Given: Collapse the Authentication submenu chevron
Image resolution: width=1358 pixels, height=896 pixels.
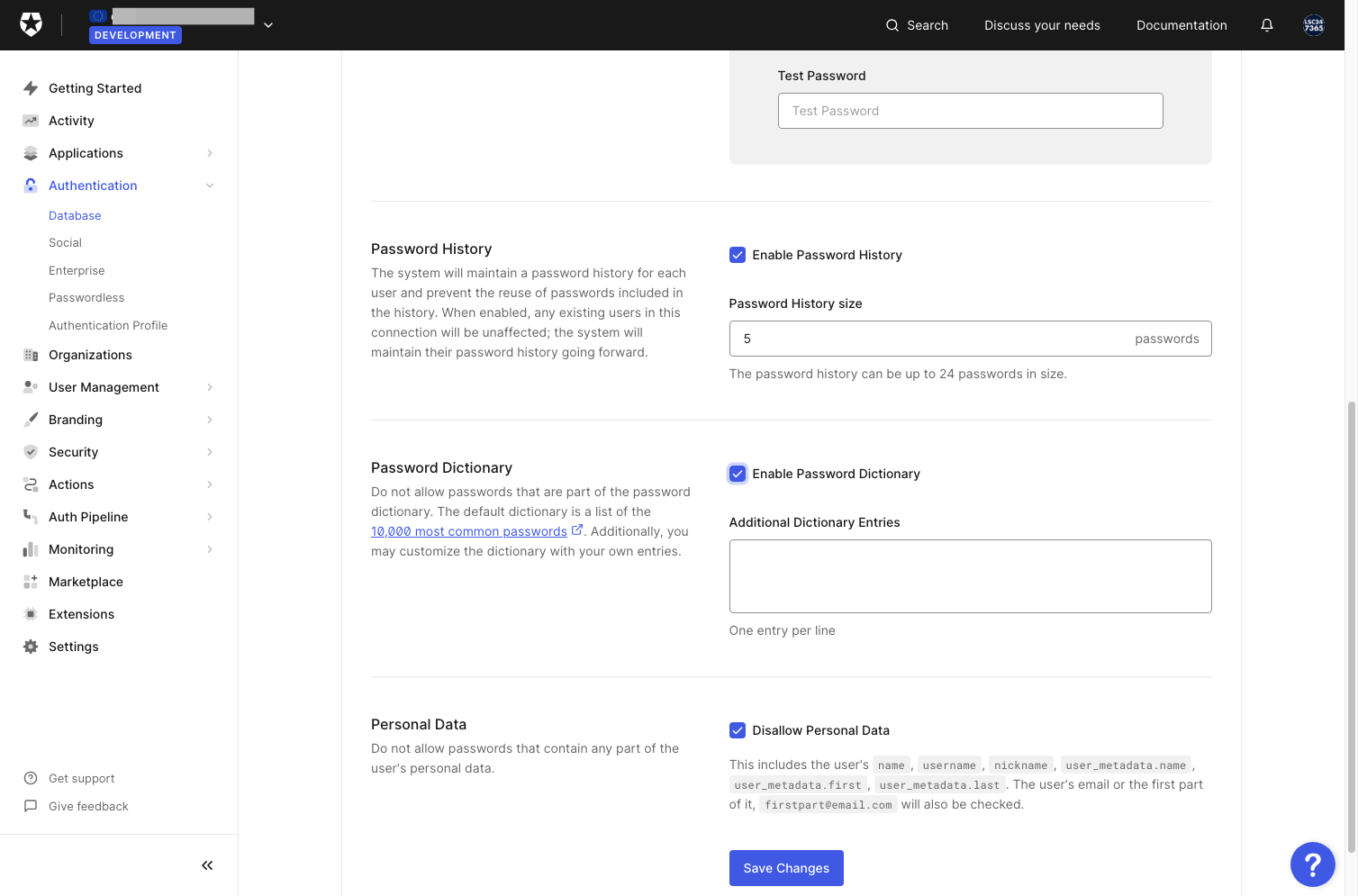Looking at the screenshot, I should (x=210, y=186).
